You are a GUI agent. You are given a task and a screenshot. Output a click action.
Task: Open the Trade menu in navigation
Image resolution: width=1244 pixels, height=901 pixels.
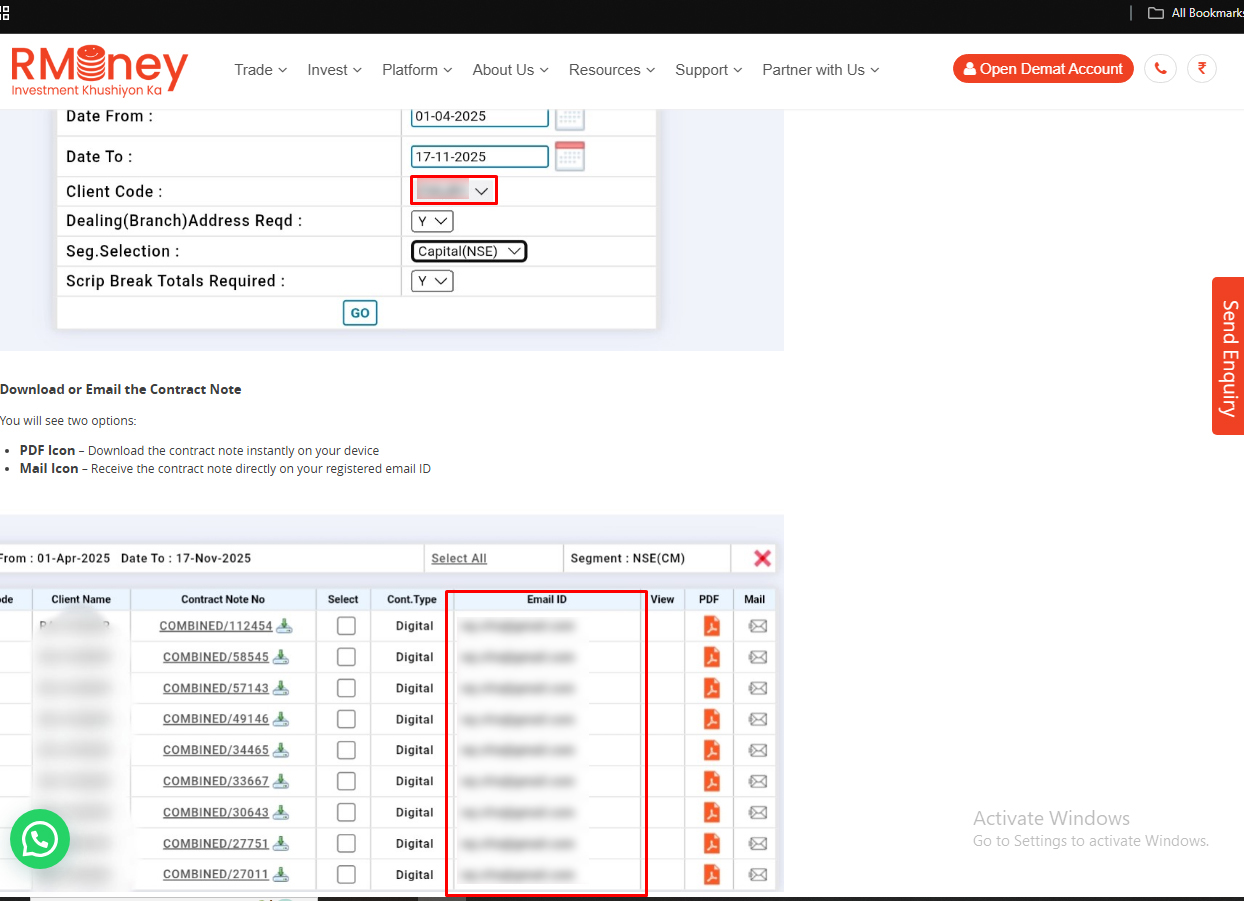tap(260, 70)
